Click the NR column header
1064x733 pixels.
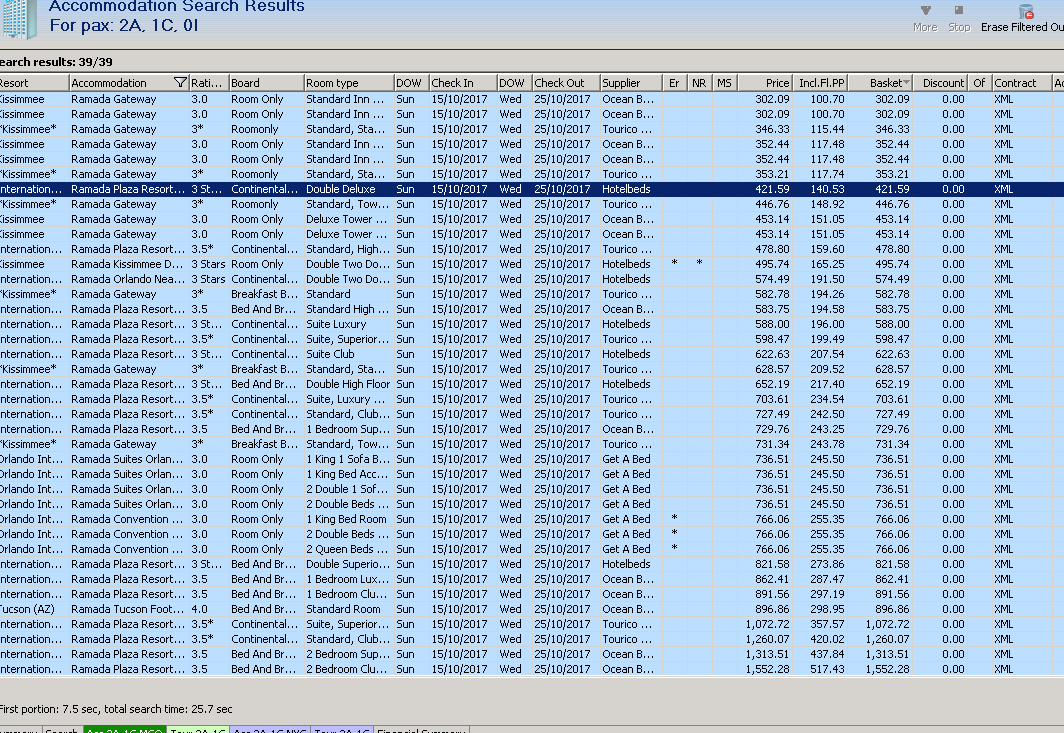coord(699,83)
